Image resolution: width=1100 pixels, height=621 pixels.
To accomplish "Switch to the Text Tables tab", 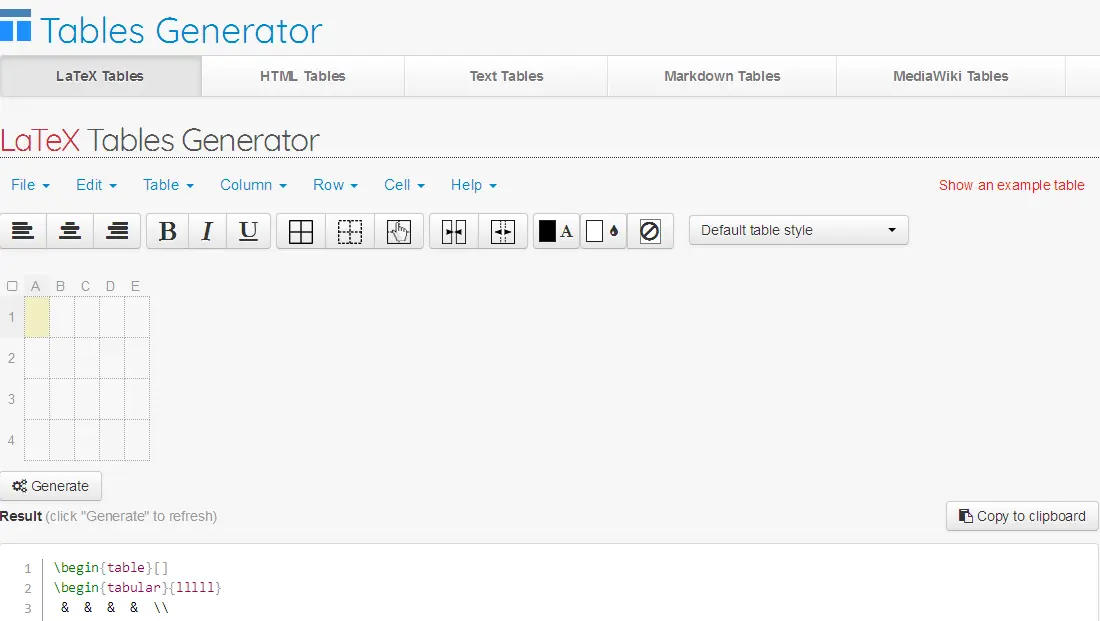I will coord(507,76).
